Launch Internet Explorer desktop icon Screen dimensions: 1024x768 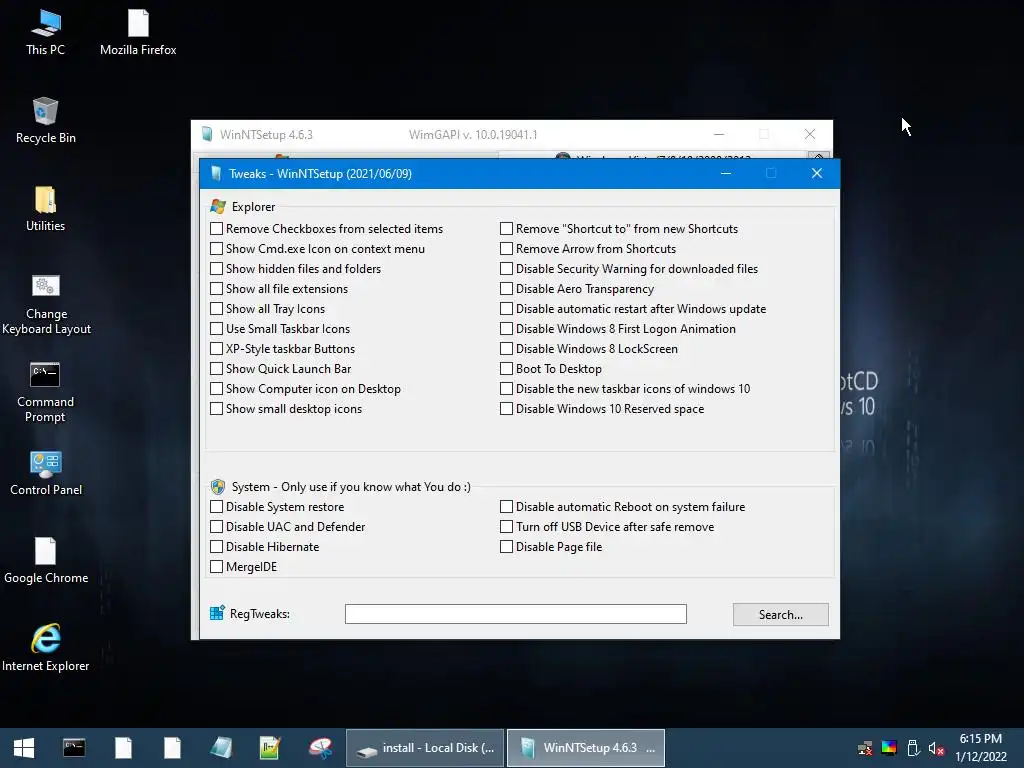[46, 648]
